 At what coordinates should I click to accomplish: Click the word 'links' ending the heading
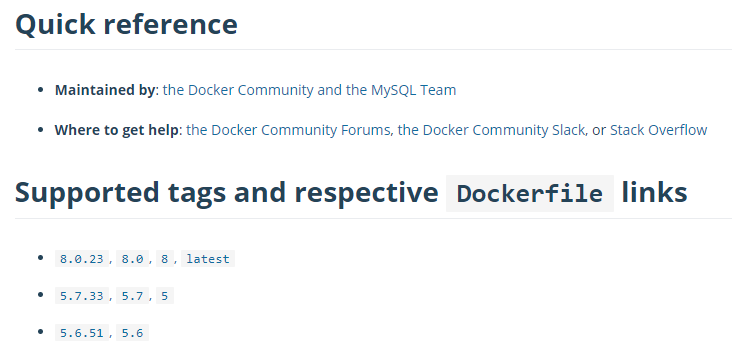point(655,192)
